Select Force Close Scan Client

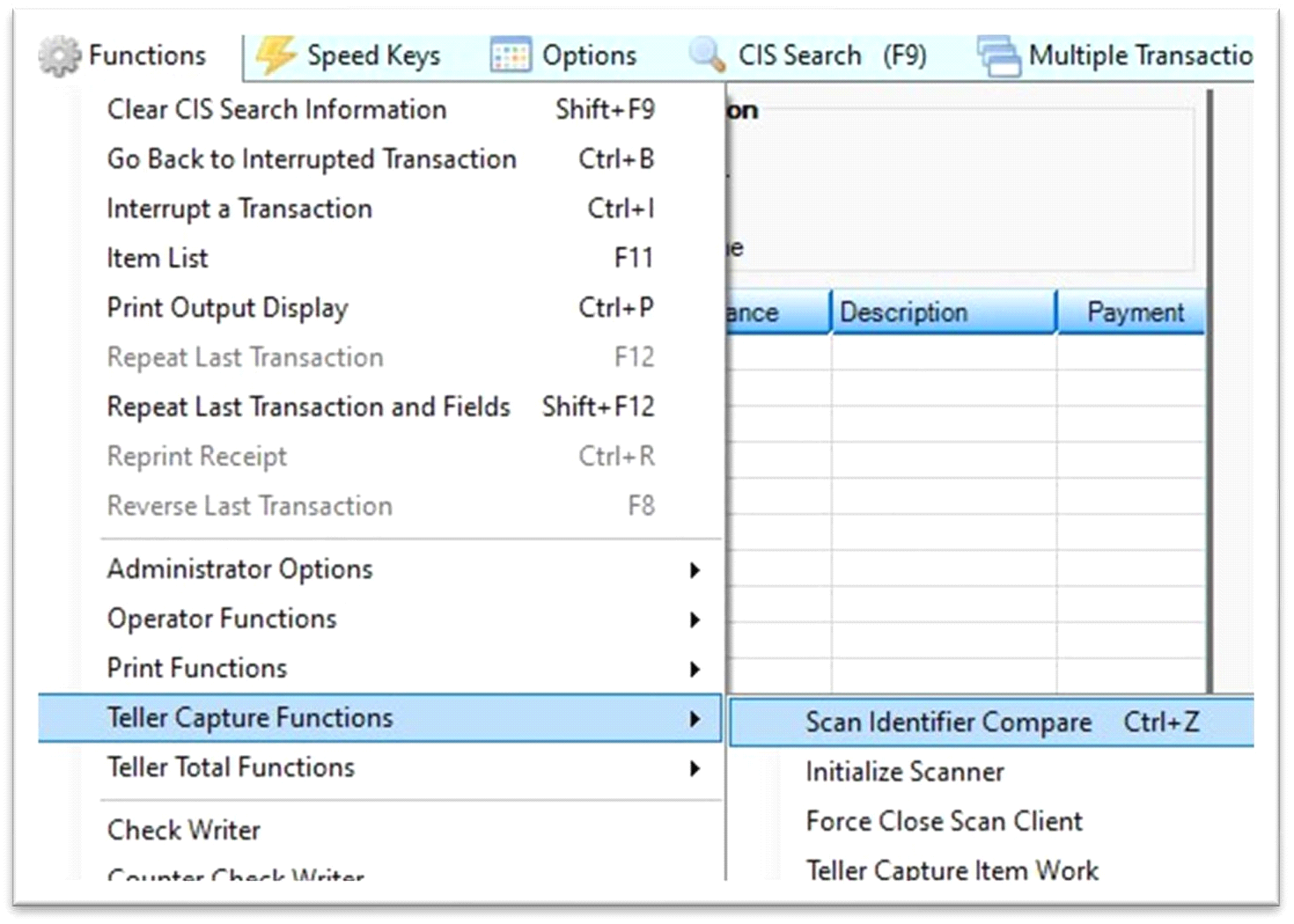tap(944, 821)
